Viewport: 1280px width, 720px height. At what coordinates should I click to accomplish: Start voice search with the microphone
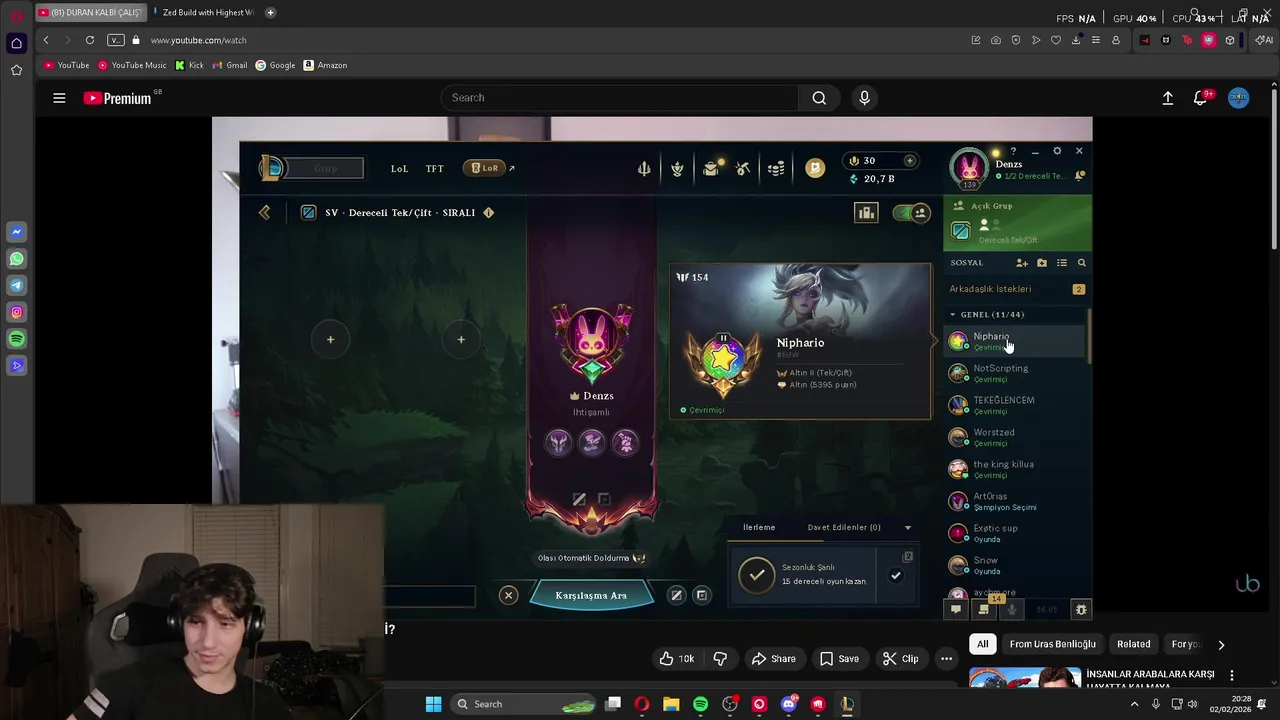[x=865, y=98]
